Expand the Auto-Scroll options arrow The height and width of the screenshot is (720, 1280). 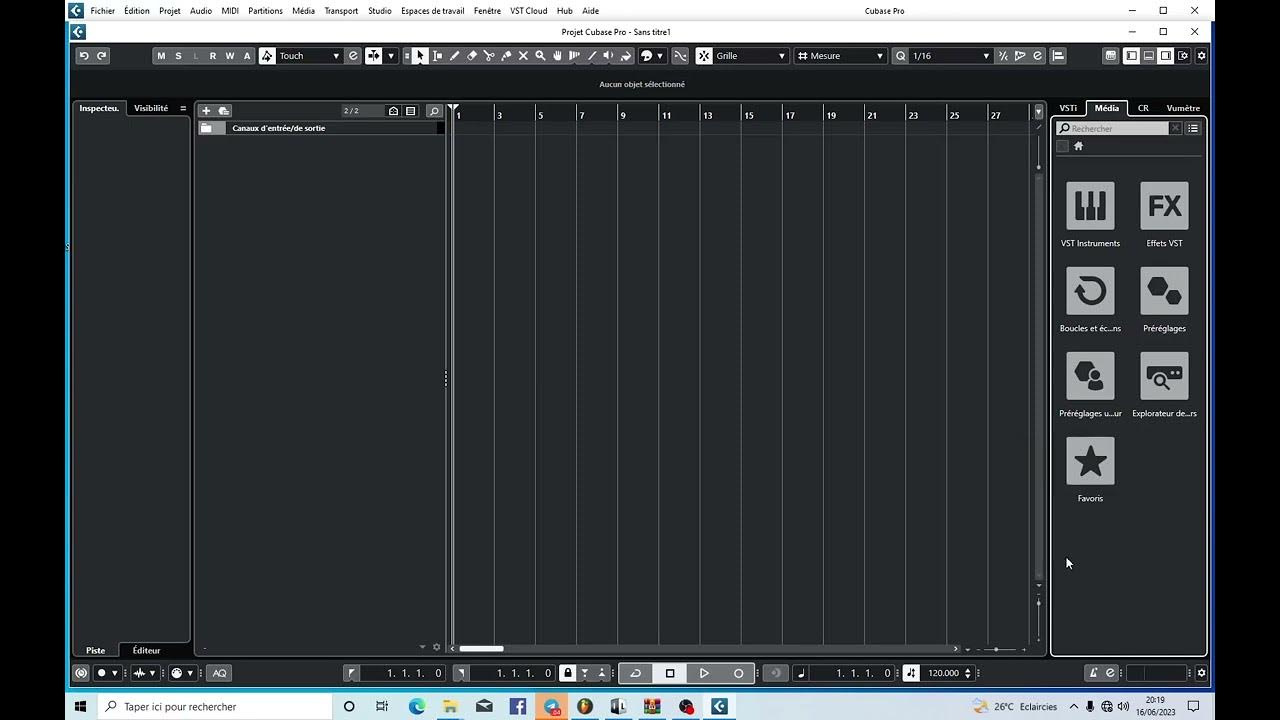pyautogui.click(x=391, y=56)
